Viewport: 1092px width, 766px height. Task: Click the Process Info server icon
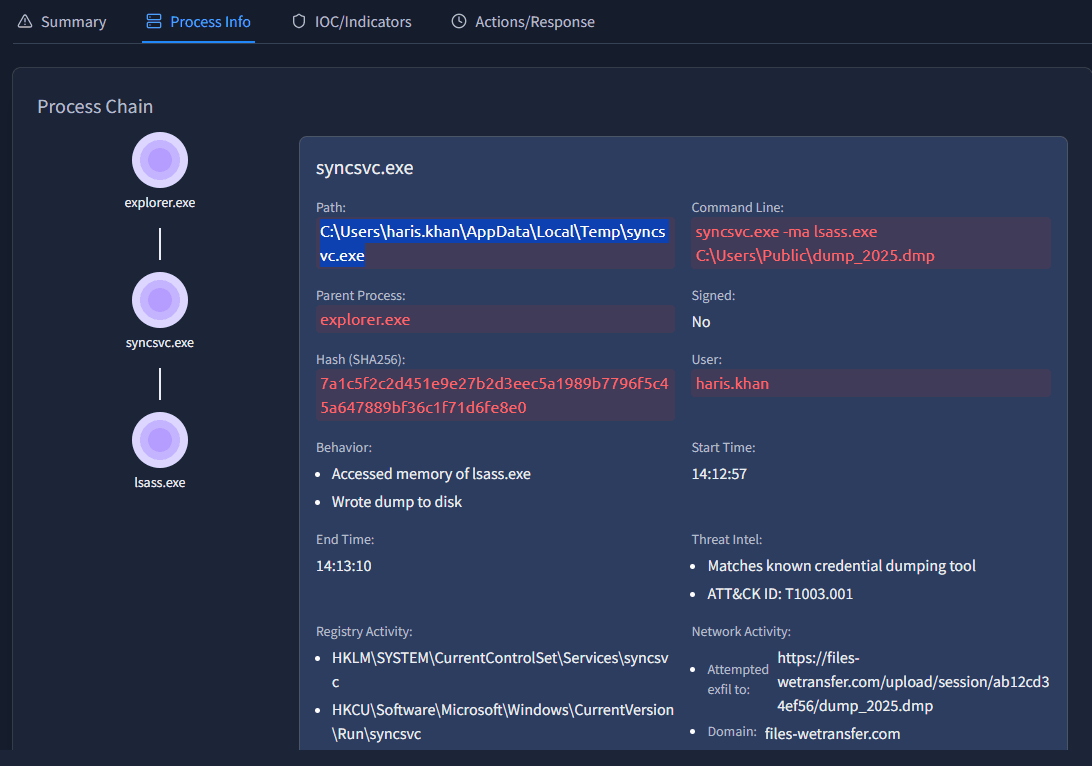153,21
